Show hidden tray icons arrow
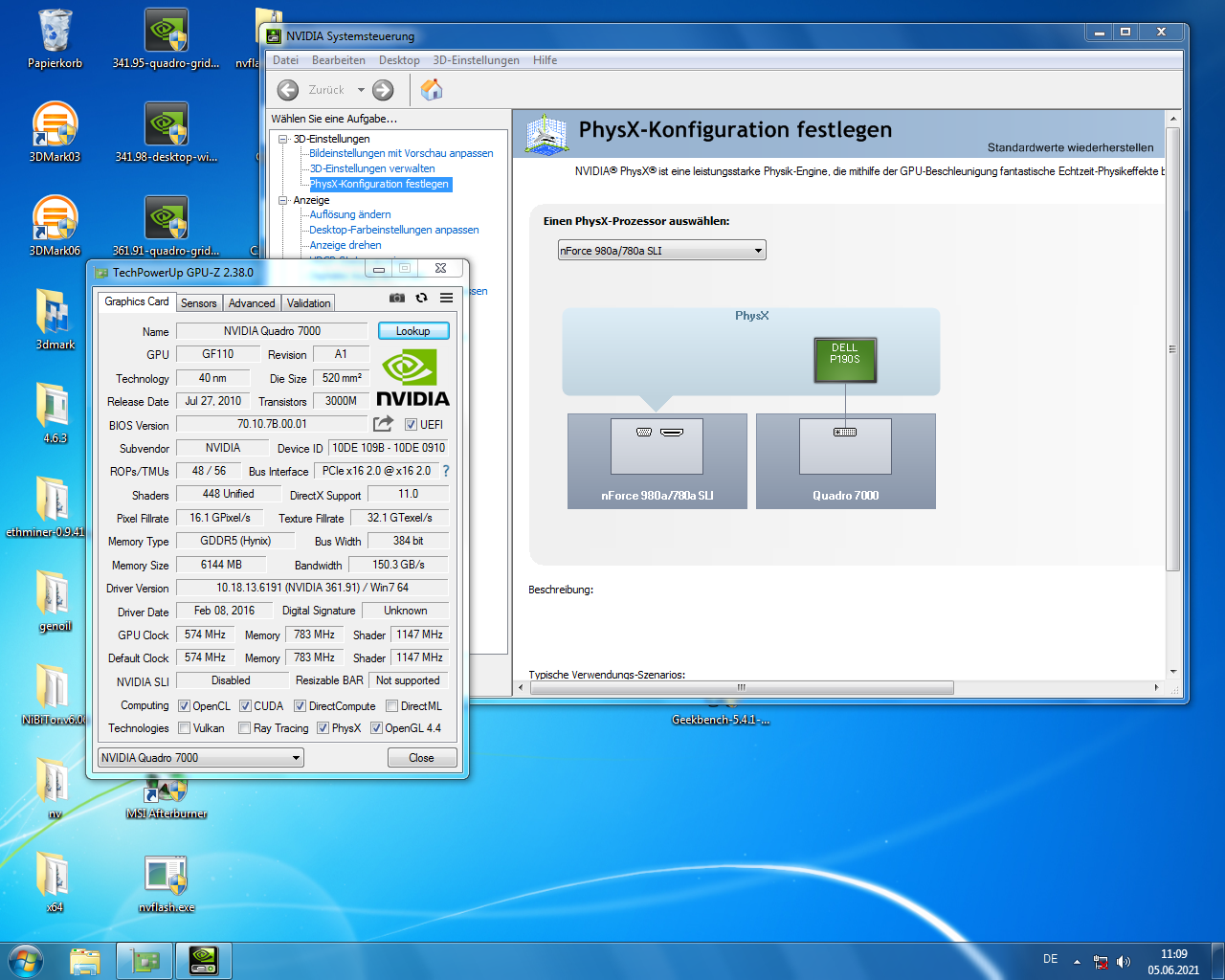The height and width of the screenshot is (980, 1225). pos(1077,962)
